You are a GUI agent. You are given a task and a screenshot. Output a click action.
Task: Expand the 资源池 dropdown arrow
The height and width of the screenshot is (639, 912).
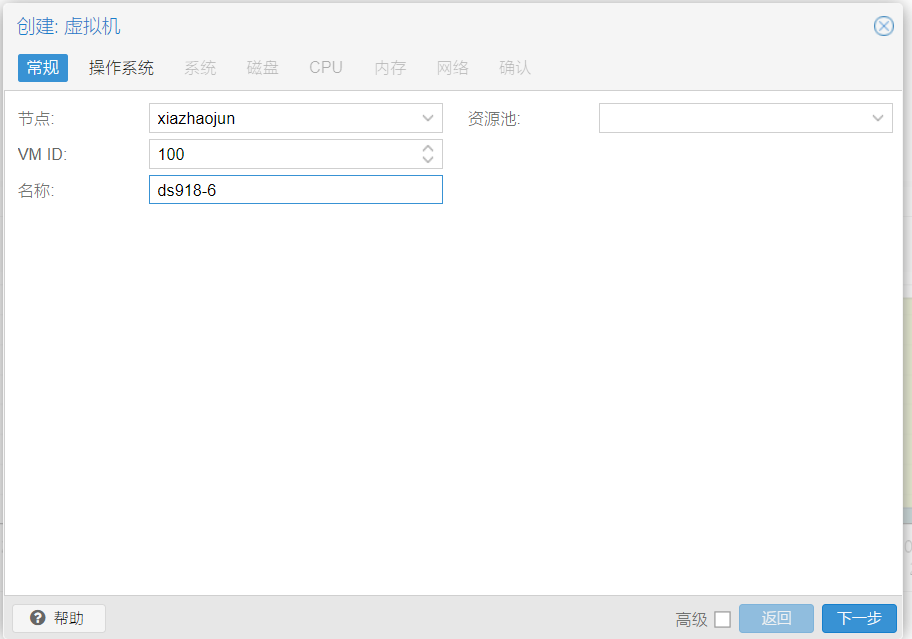(x=878, y=118)
